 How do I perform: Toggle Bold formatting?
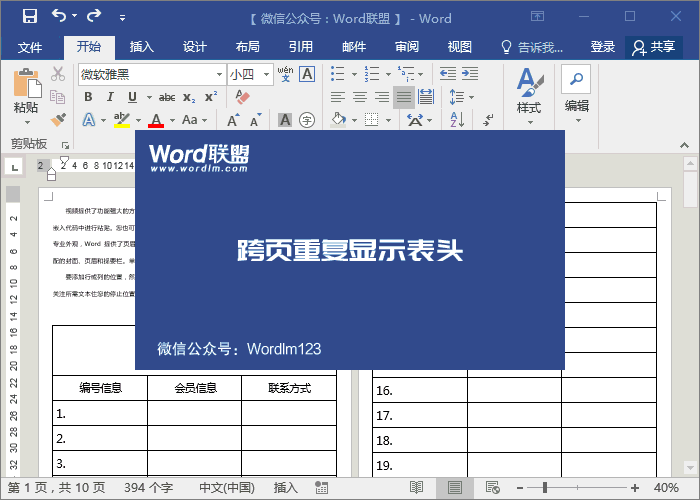pos(88,97)
